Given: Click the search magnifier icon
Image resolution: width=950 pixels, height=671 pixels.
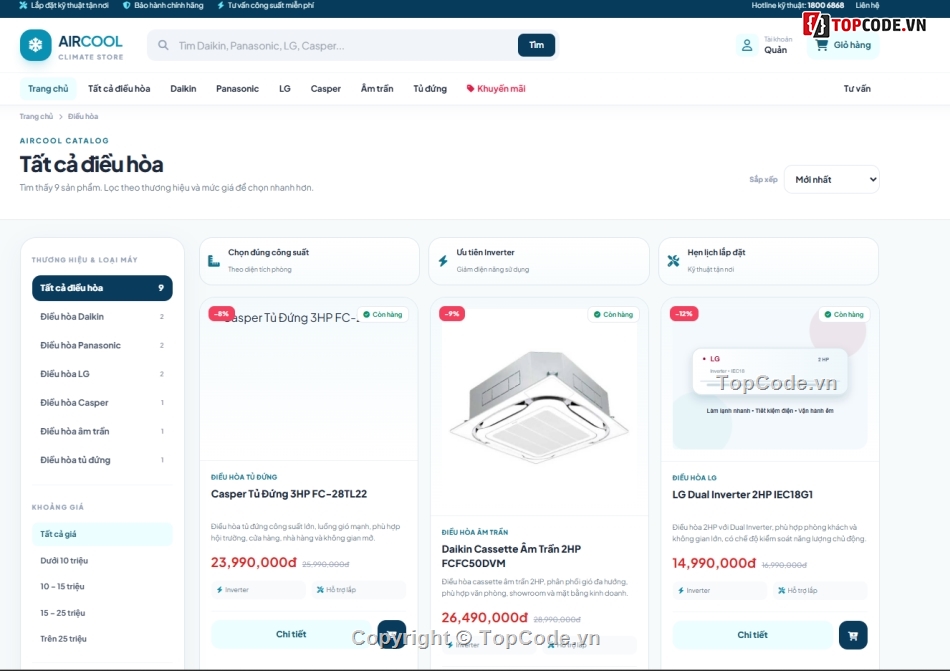Looking at the screenshot, I should (x=163, y=45).
